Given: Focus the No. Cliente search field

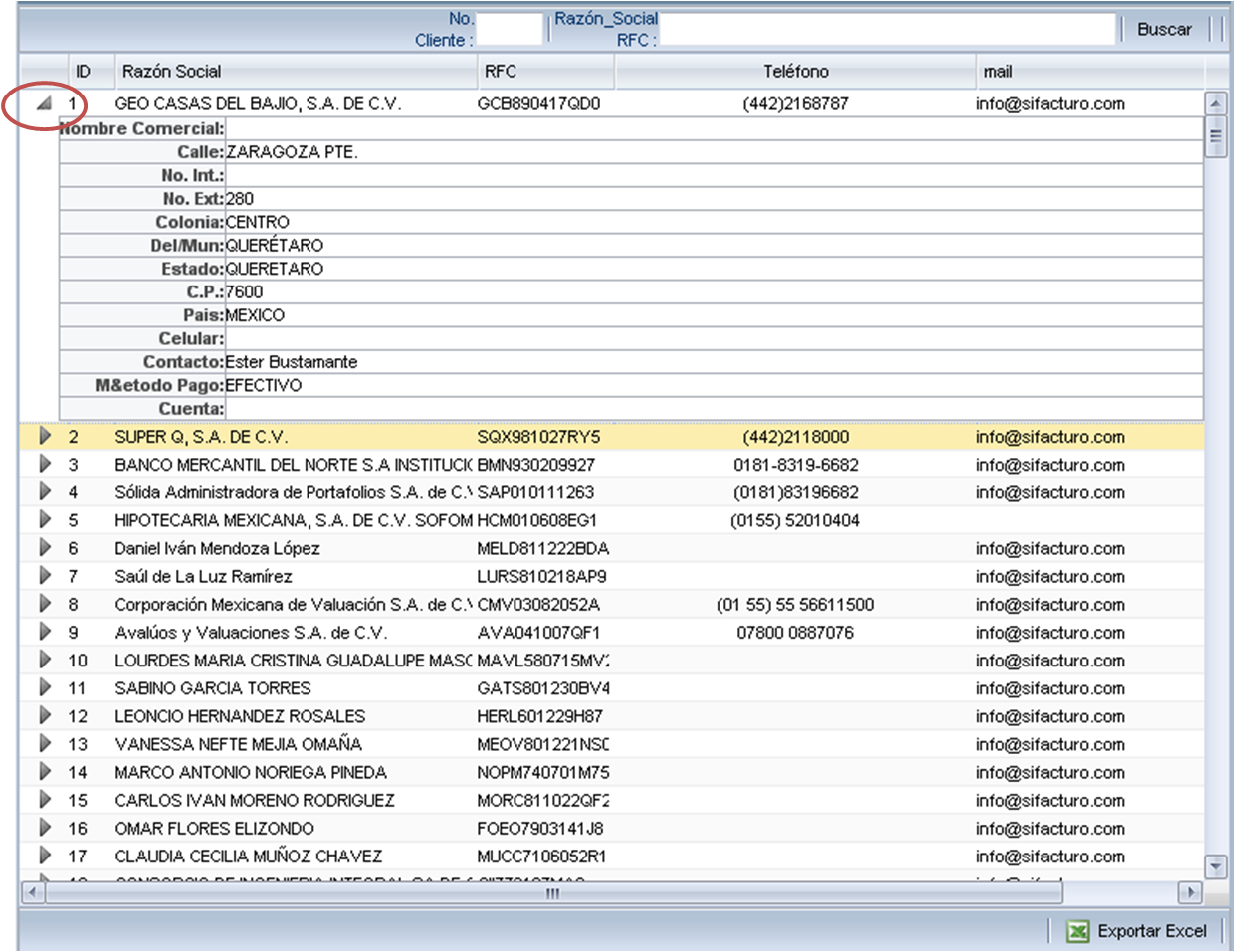Looking at the screenshot, I should pos(511,29).
